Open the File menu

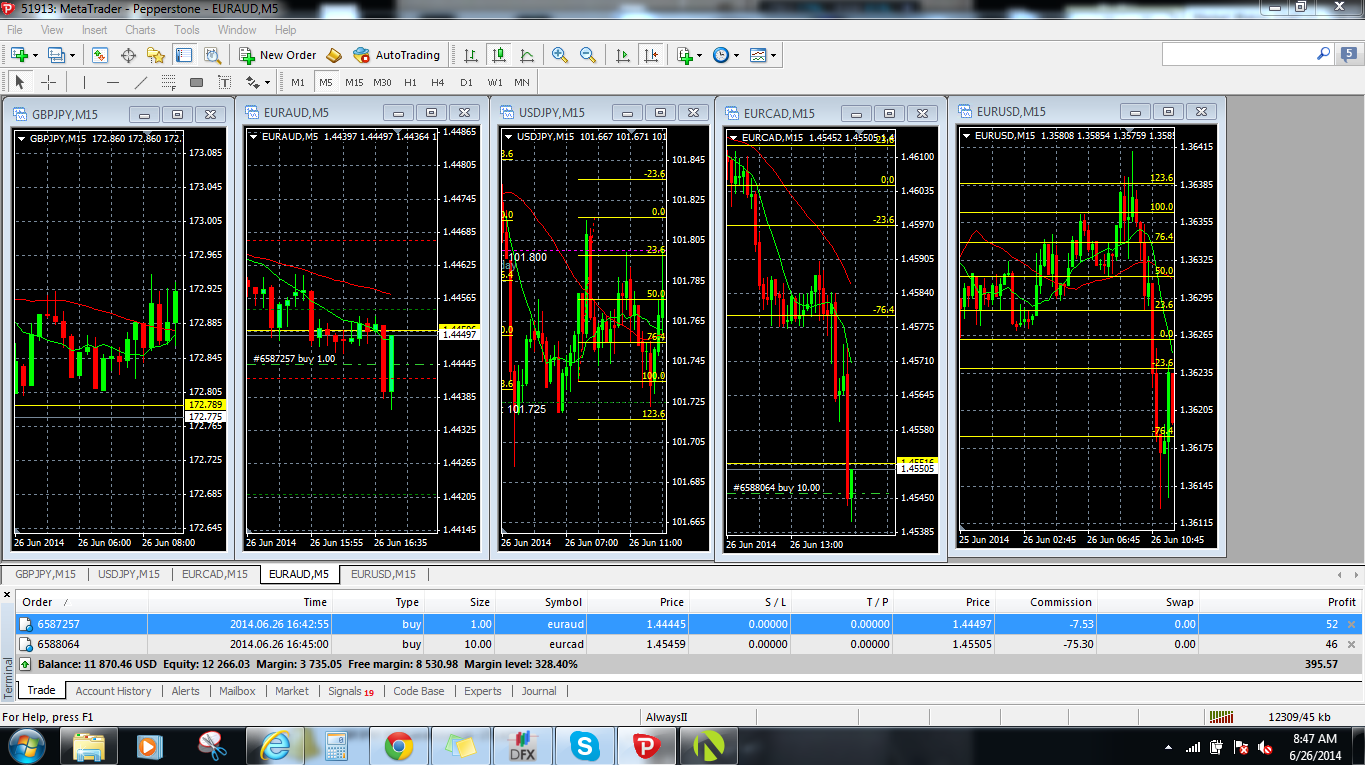click(15, 30)
